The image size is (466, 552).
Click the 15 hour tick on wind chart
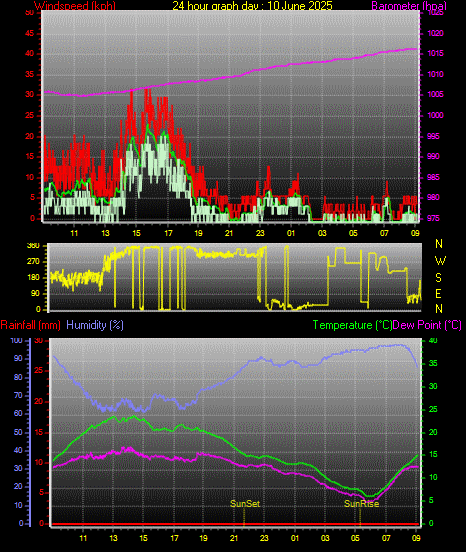point(137,233)
